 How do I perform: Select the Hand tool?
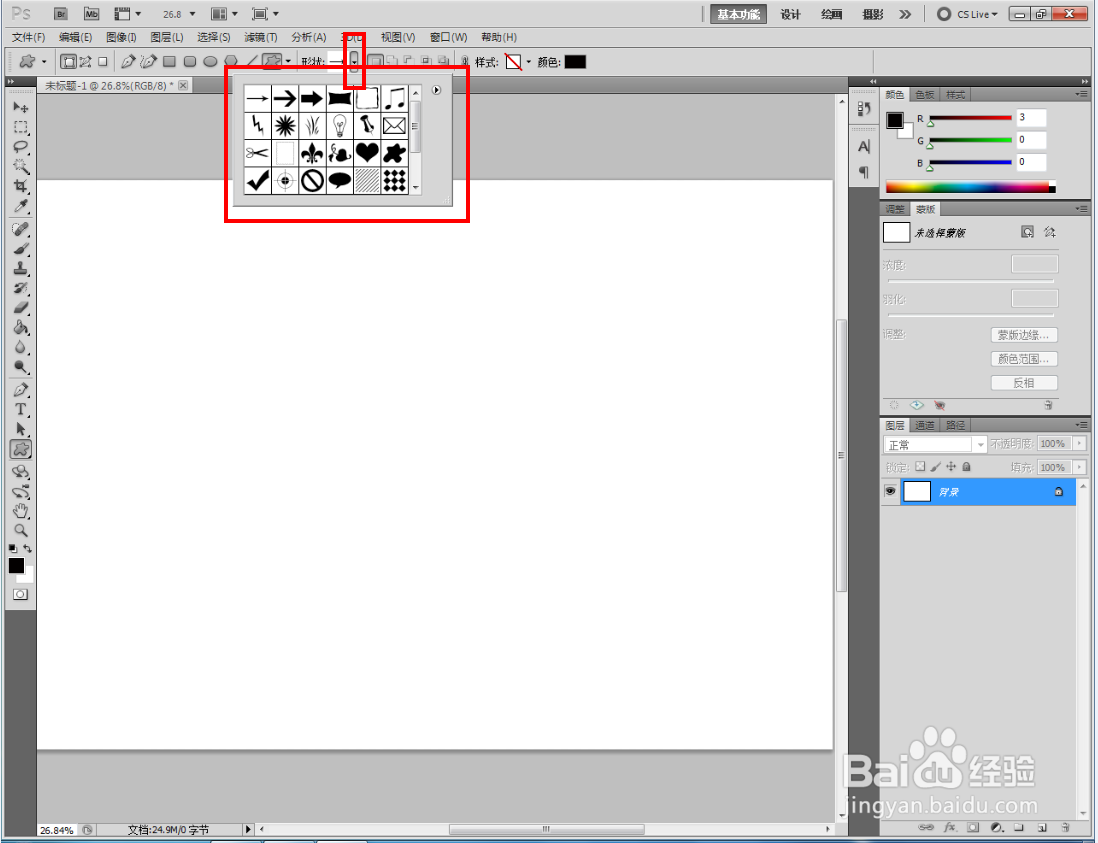tap(21, 510)
